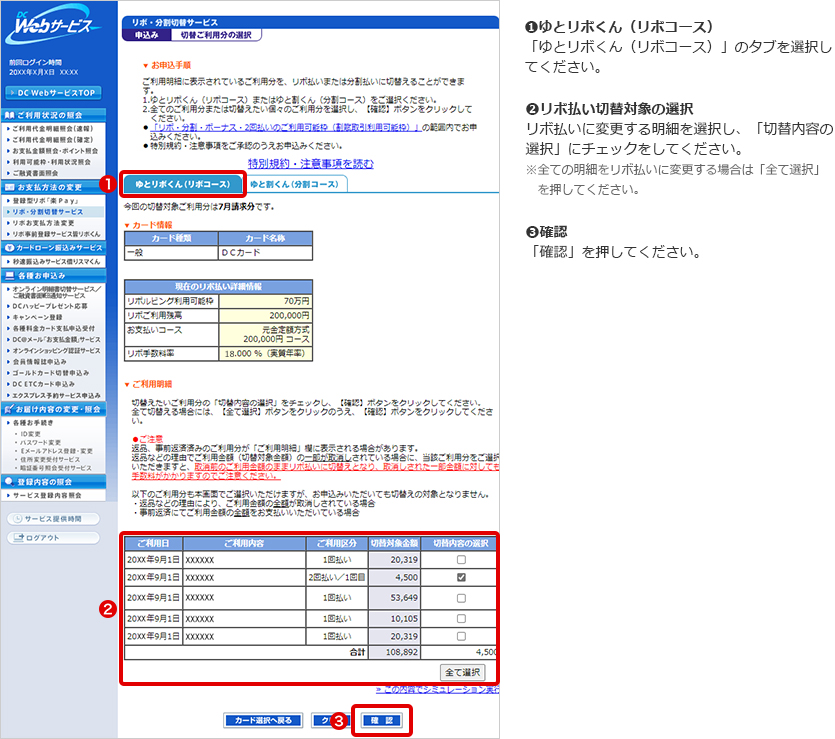Uncheck the 4,500 2回払い row checkbox
835x739 pixels.
[x=460, y=578]
